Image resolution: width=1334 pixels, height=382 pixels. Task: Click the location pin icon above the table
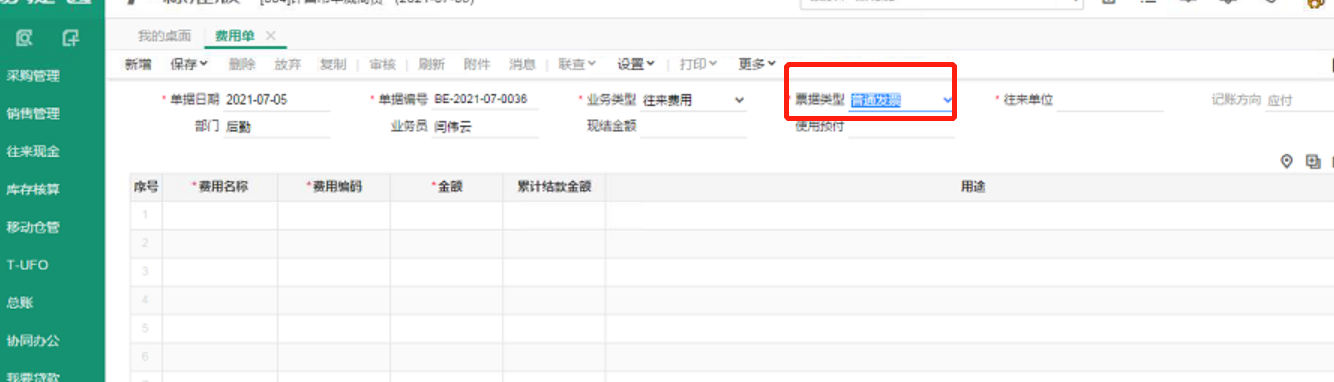click(1287, 161)
